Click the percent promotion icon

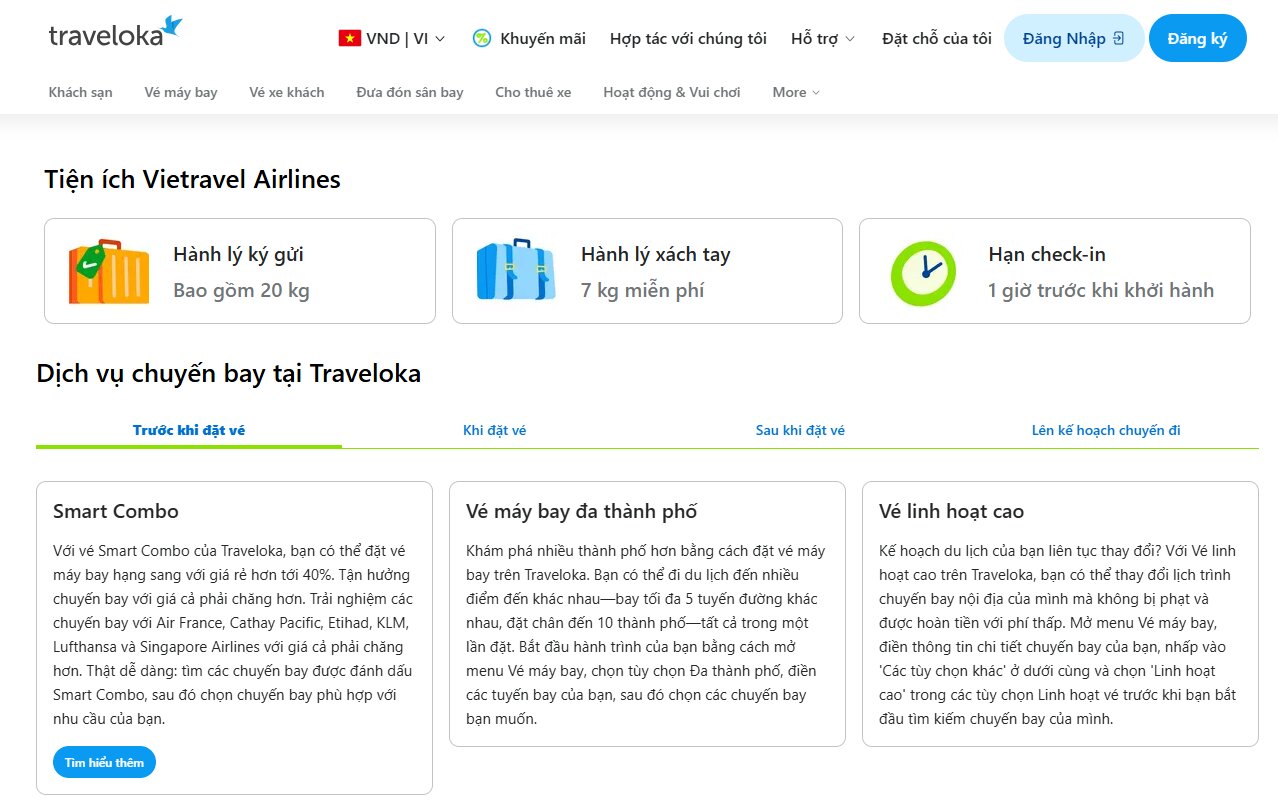(x=481, y=39)
